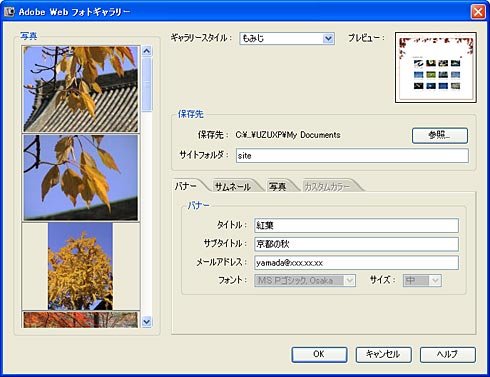Open the ヘルプ button
490x377 pixels.
click(447, 354)
